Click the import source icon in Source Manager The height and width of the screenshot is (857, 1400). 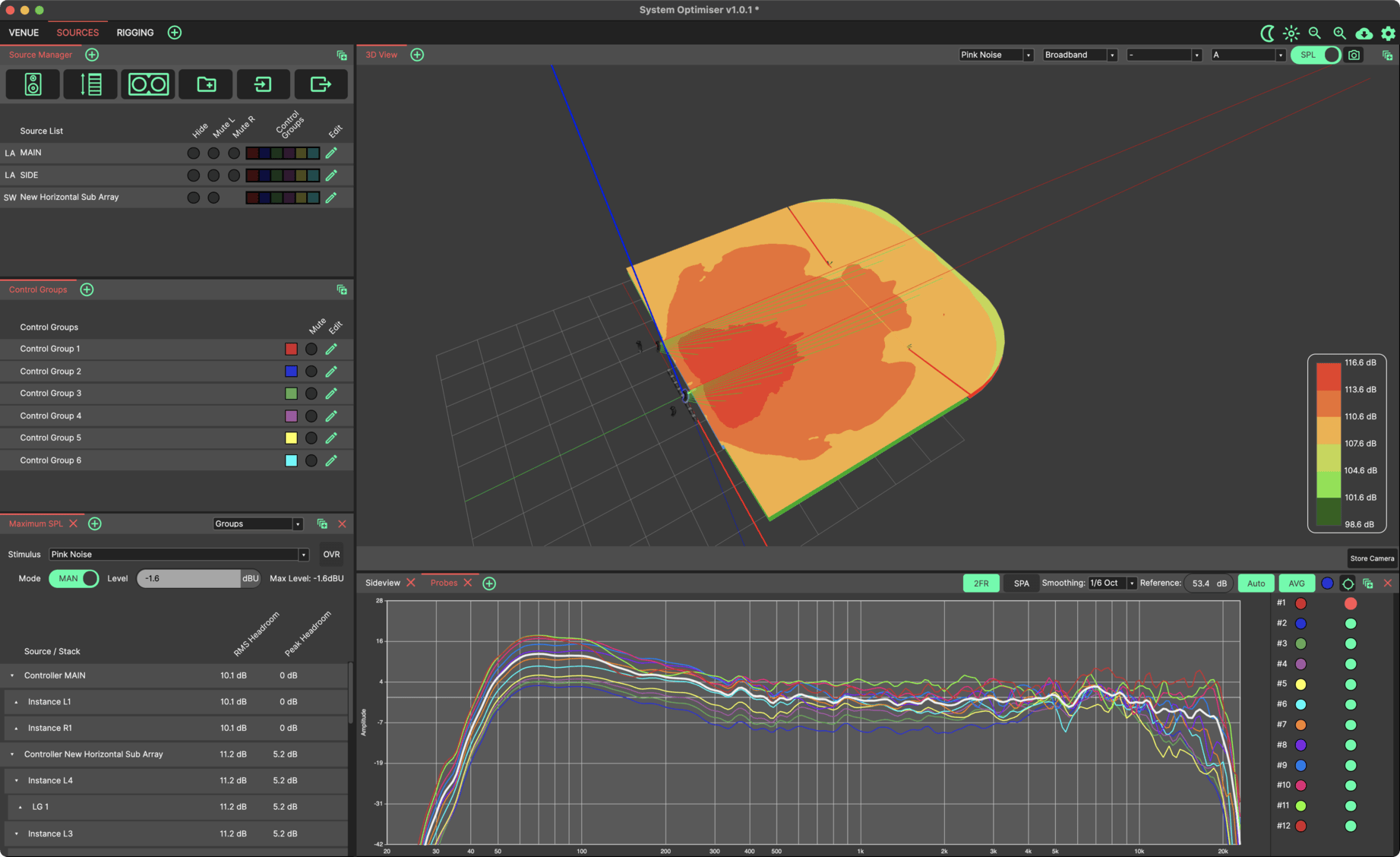263,84
